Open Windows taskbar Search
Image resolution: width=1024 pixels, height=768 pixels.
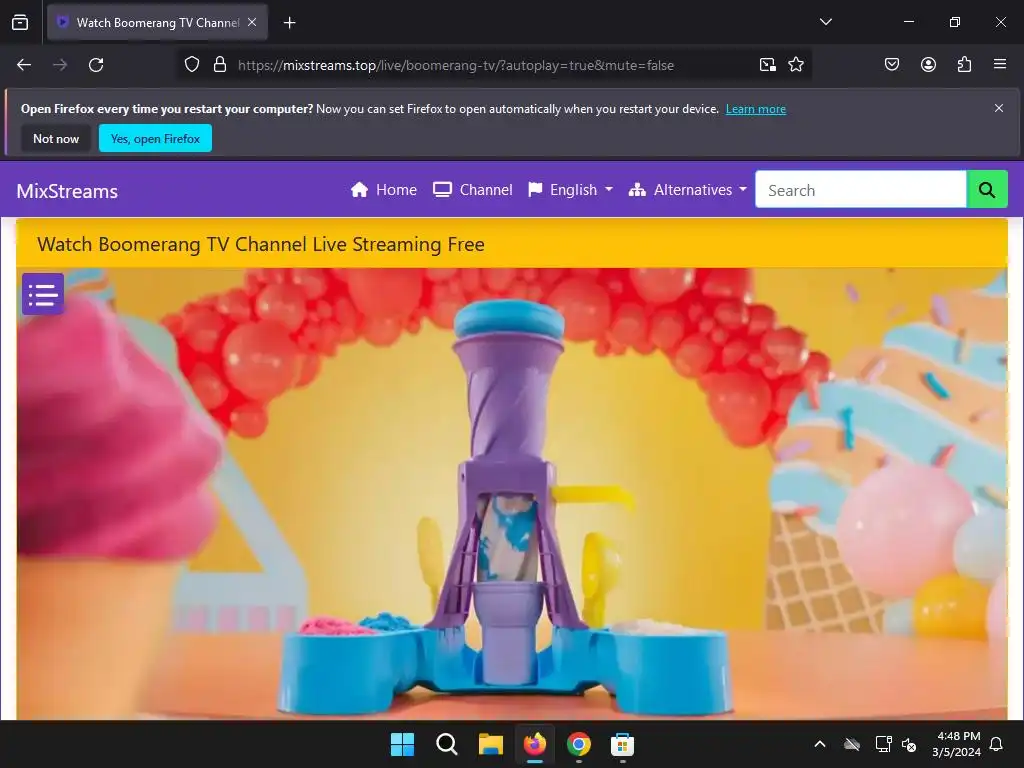click(447, 744)
